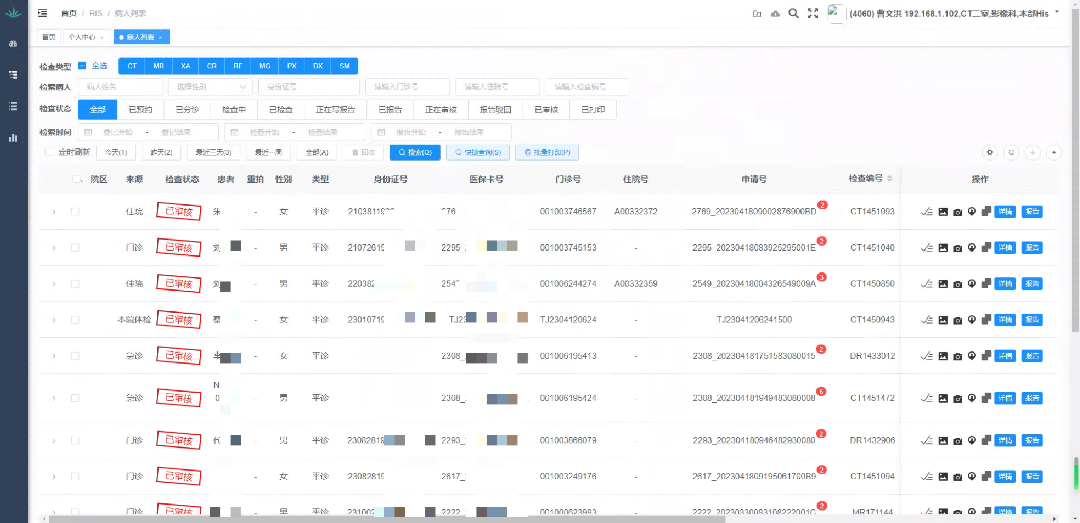Click the copy squares icon in row CT1451472
The height and width of the screenshot is (523, 1080).
[986, 398]
